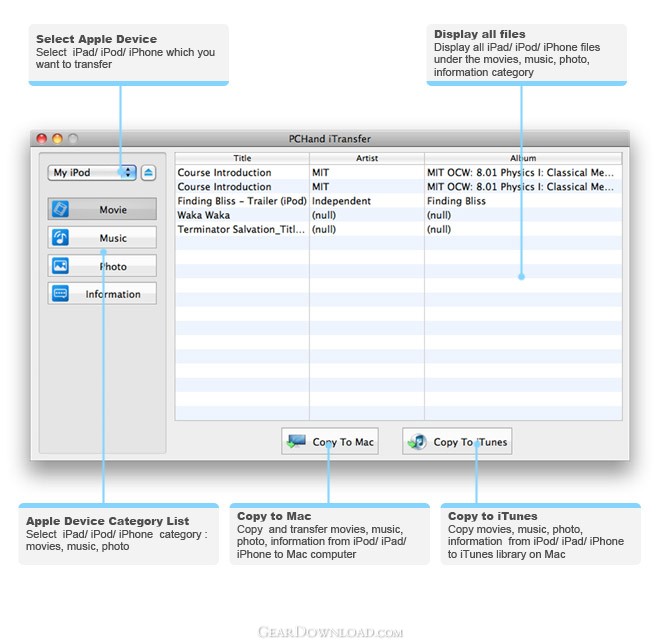Click the Movie film icon
The width and height of the screenshot is (660, 640).
pyautogui.click(x=60, y=209)
